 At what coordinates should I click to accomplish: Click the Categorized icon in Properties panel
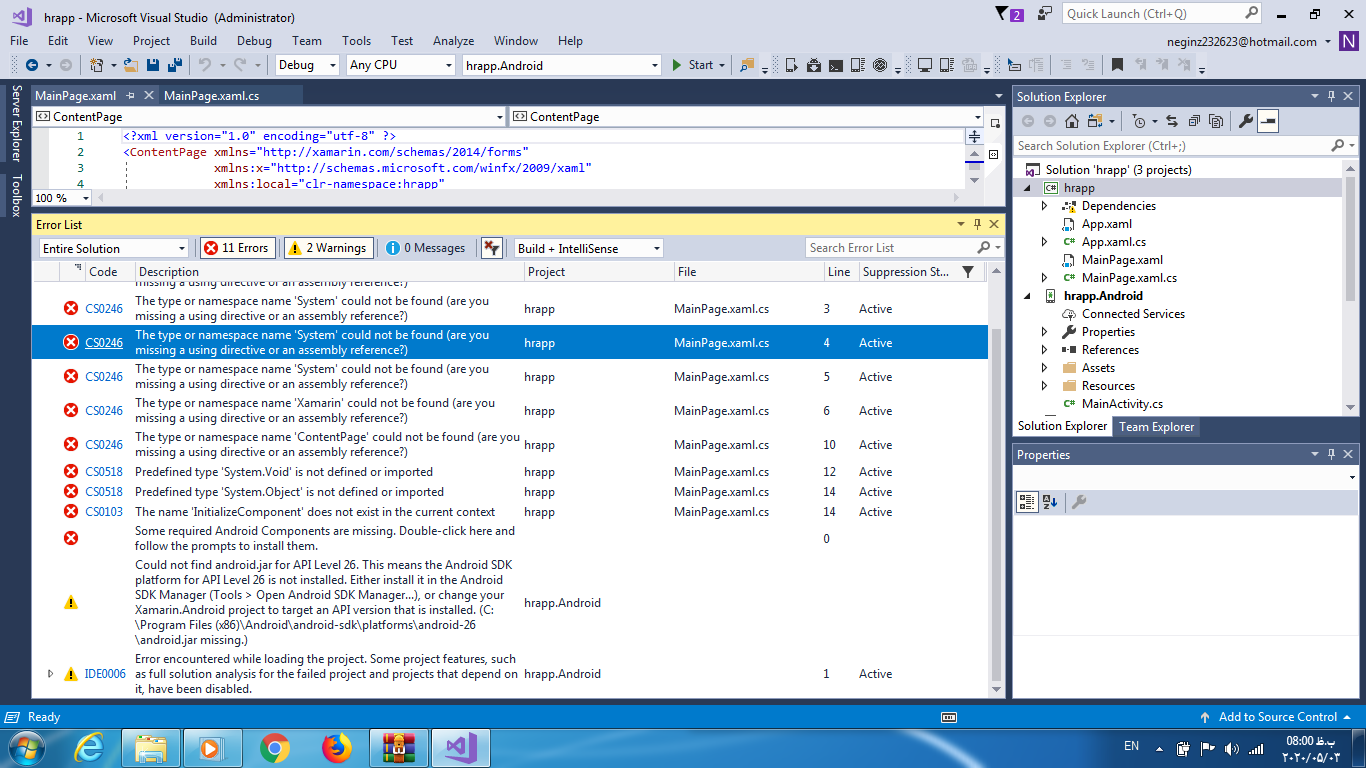(1027, 502)
